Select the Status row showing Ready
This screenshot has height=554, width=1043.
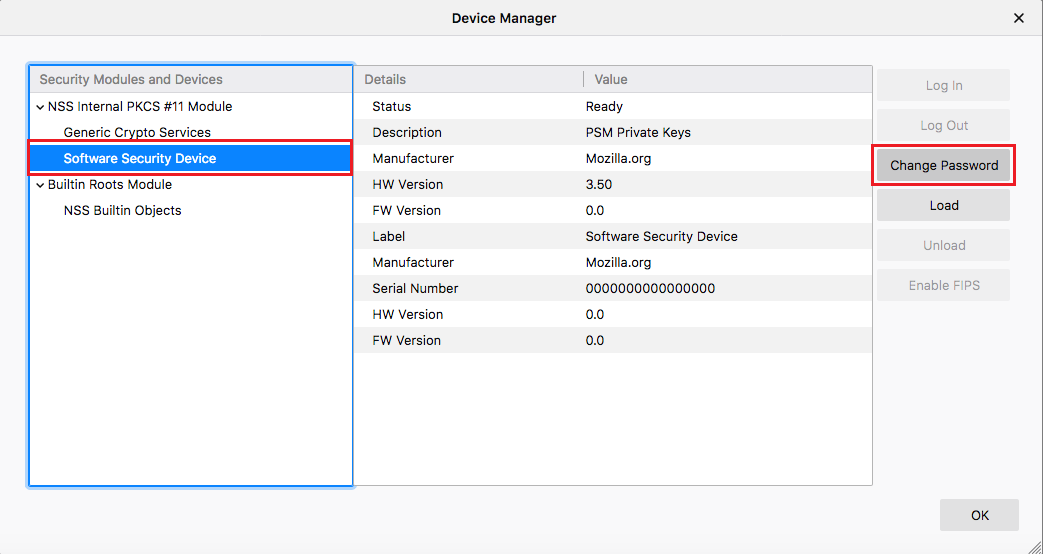tap(612, 107)
